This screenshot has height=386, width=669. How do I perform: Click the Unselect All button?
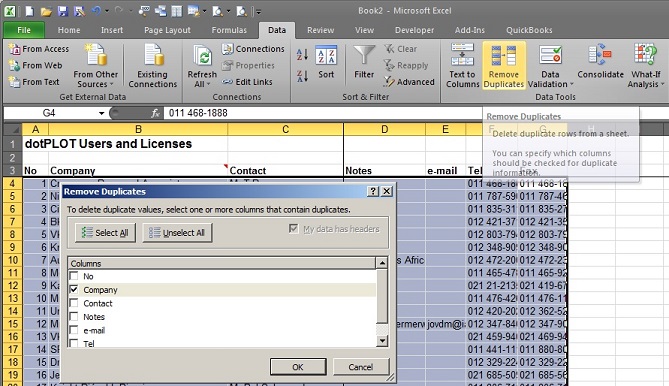pos(177,232)
